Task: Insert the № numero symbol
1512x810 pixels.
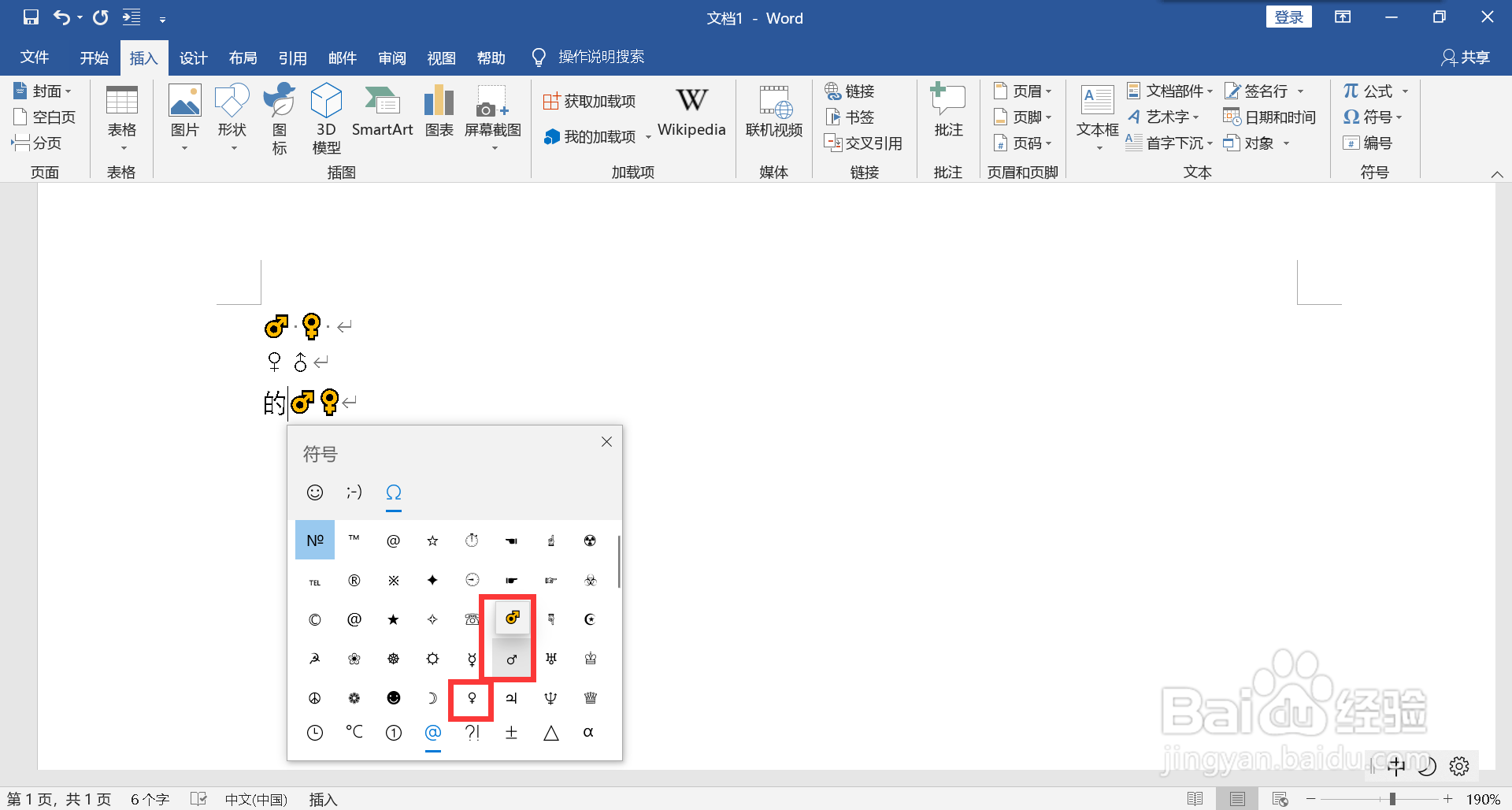Action: pos(315,540)
